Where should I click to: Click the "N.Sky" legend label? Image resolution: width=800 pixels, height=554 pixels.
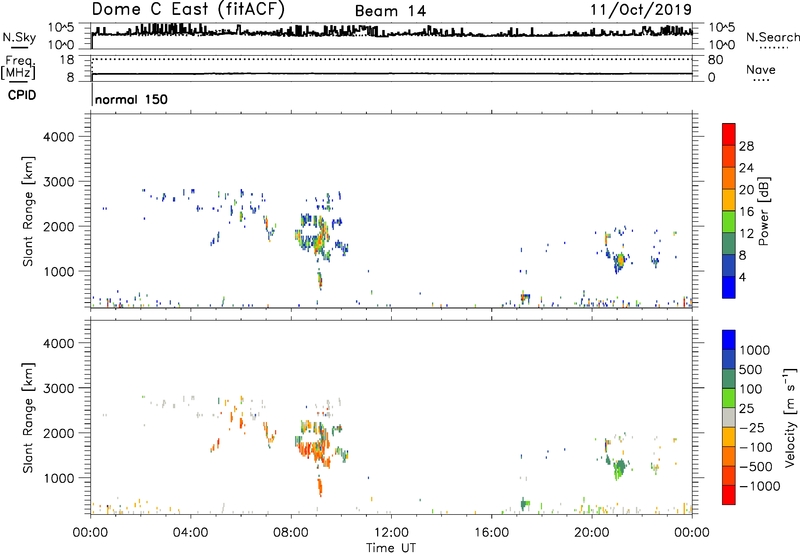click(x=19, y=37)
